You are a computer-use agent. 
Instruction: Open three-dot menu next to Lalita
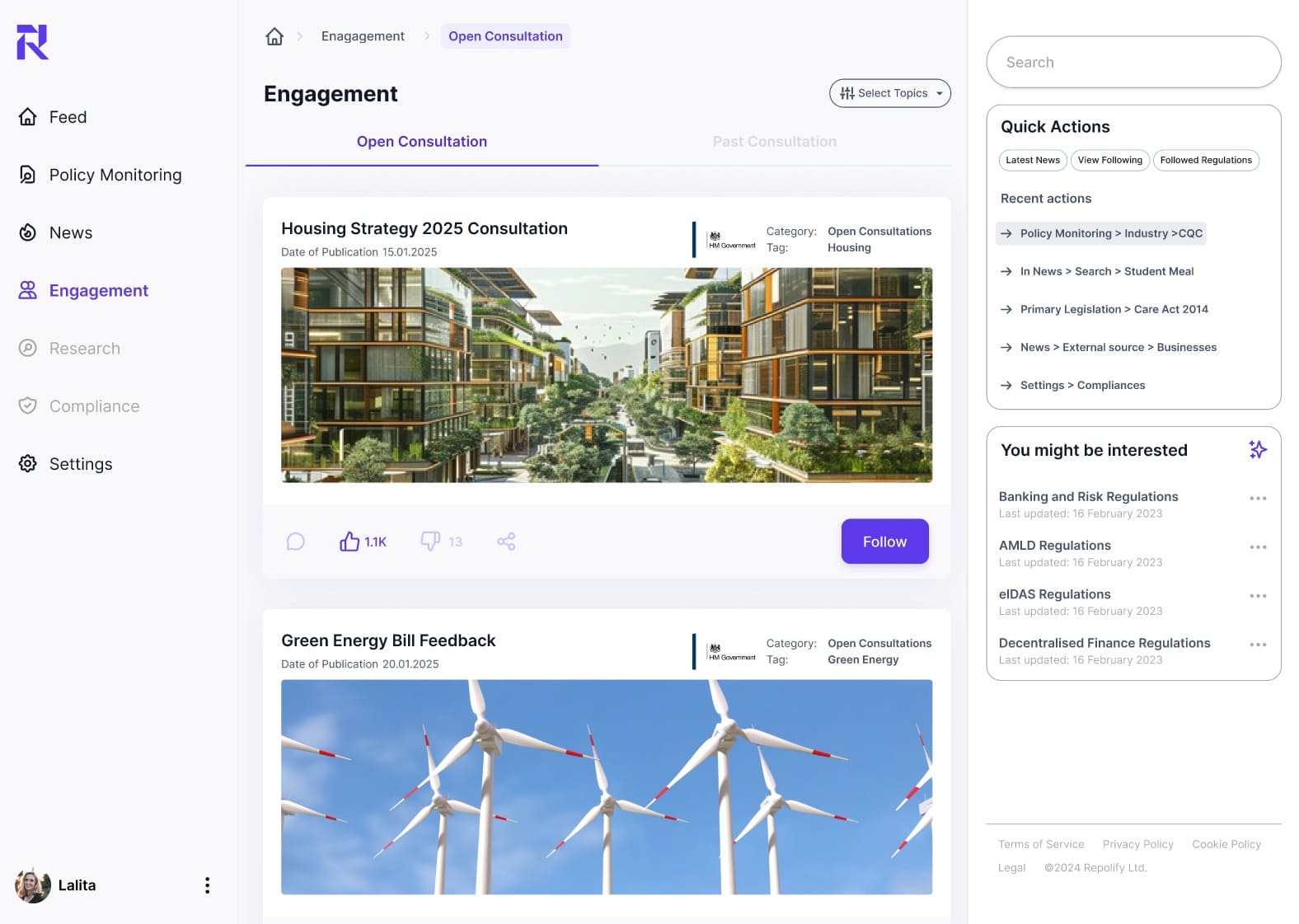click(207, 885)
